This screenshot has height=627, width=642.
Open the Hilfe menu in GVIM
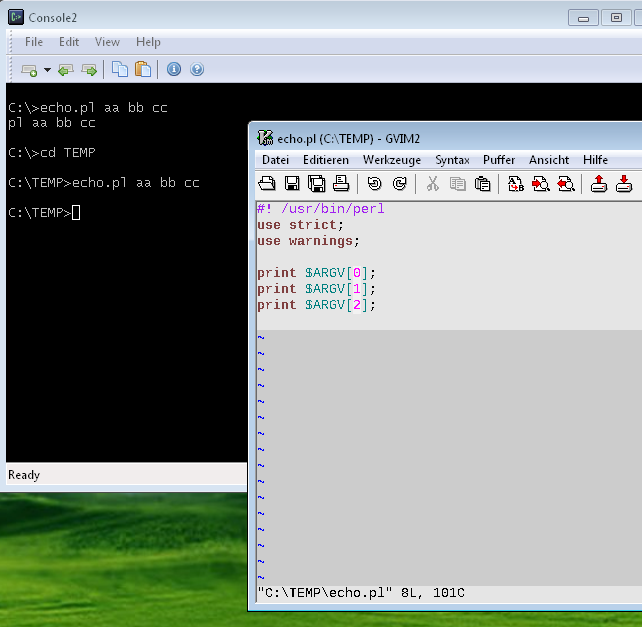pyautogui.click(x=595, y=160)
